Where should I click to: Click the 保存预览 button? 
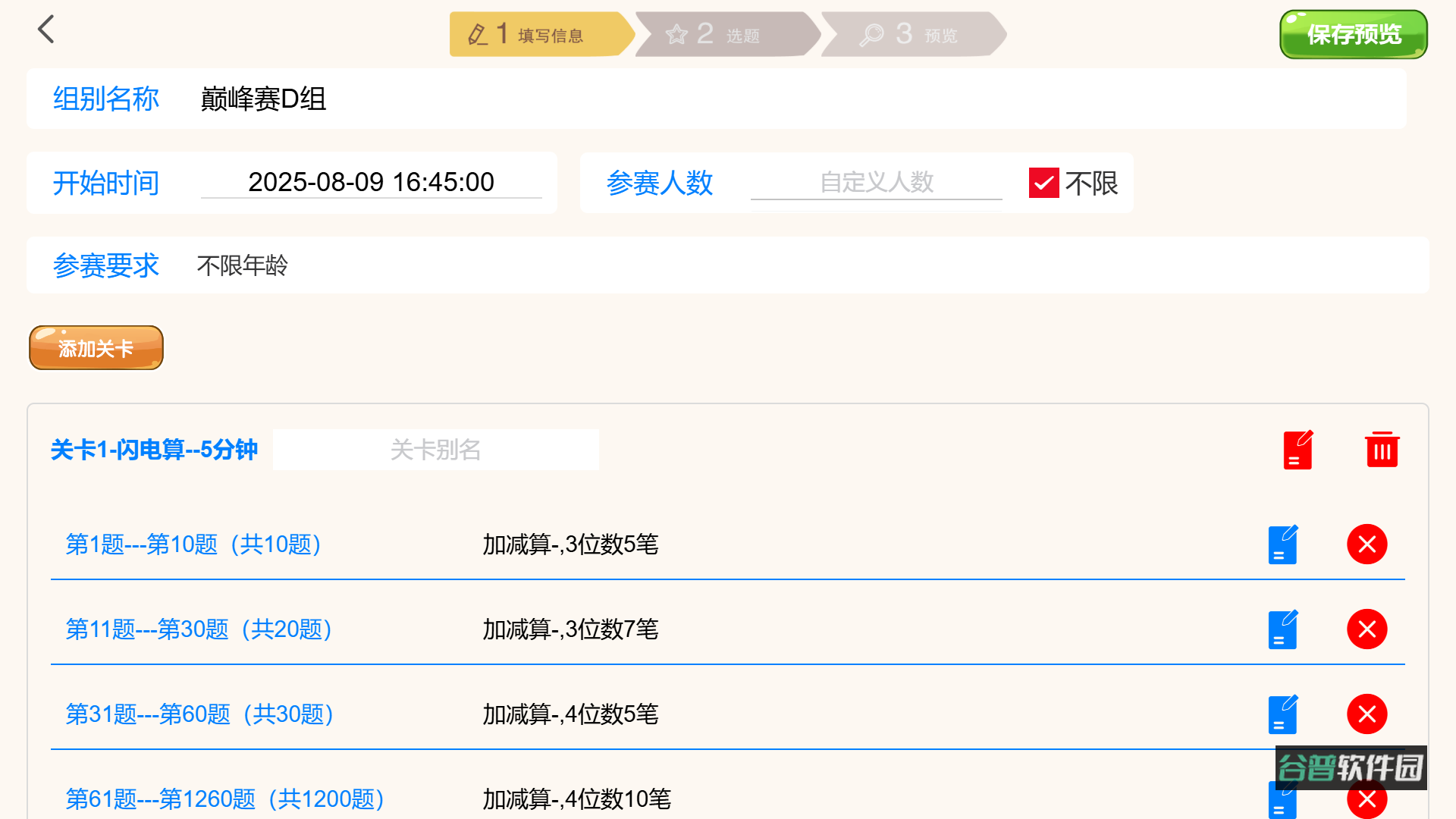(1354, 34)
